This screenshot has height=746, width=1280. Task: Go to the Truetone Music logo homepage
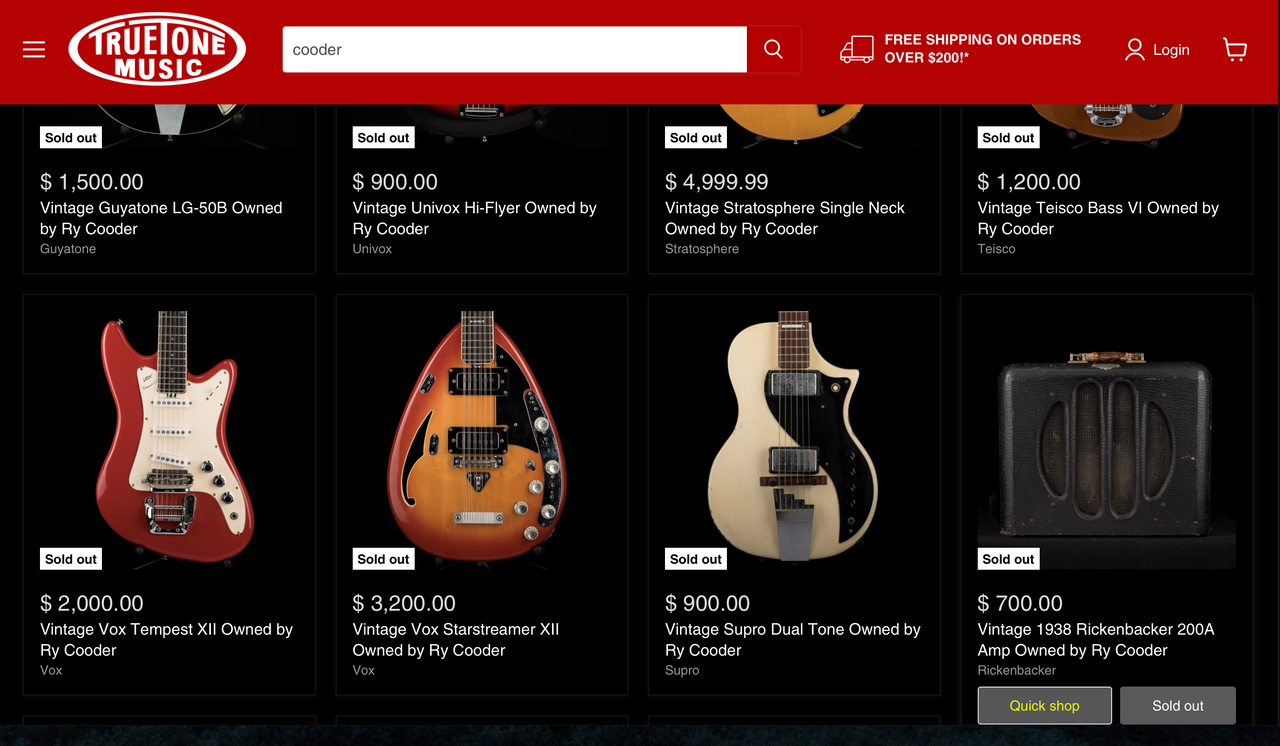[157, 49]
